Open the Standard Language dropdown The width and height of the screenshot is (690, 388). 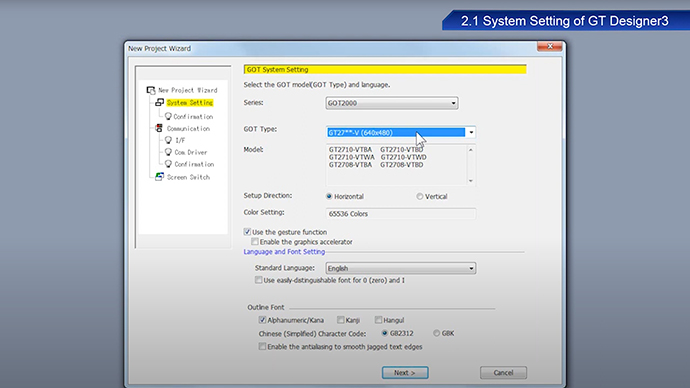(x=400, y=268)
